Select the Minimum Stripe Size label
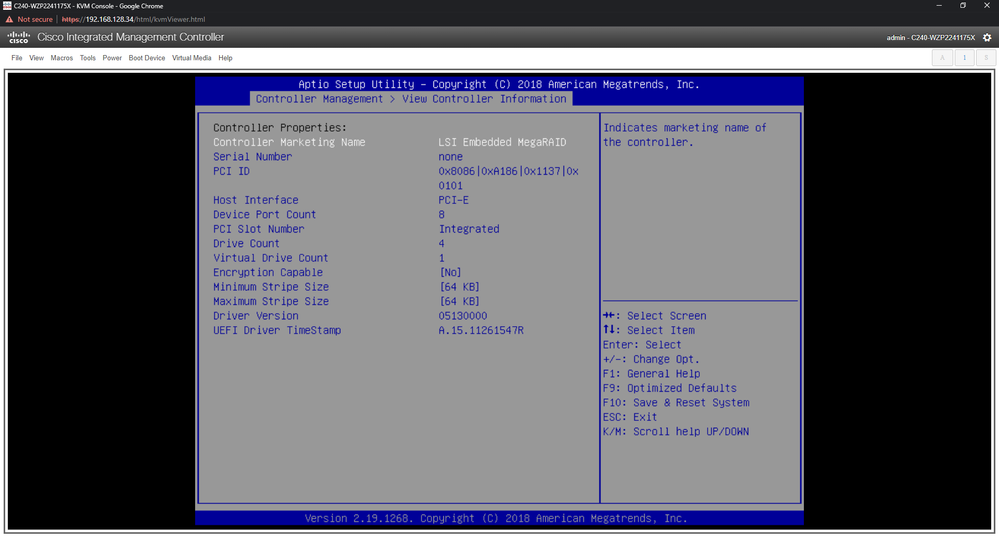The width and height of the screenshot is (999, 541). 271,287
